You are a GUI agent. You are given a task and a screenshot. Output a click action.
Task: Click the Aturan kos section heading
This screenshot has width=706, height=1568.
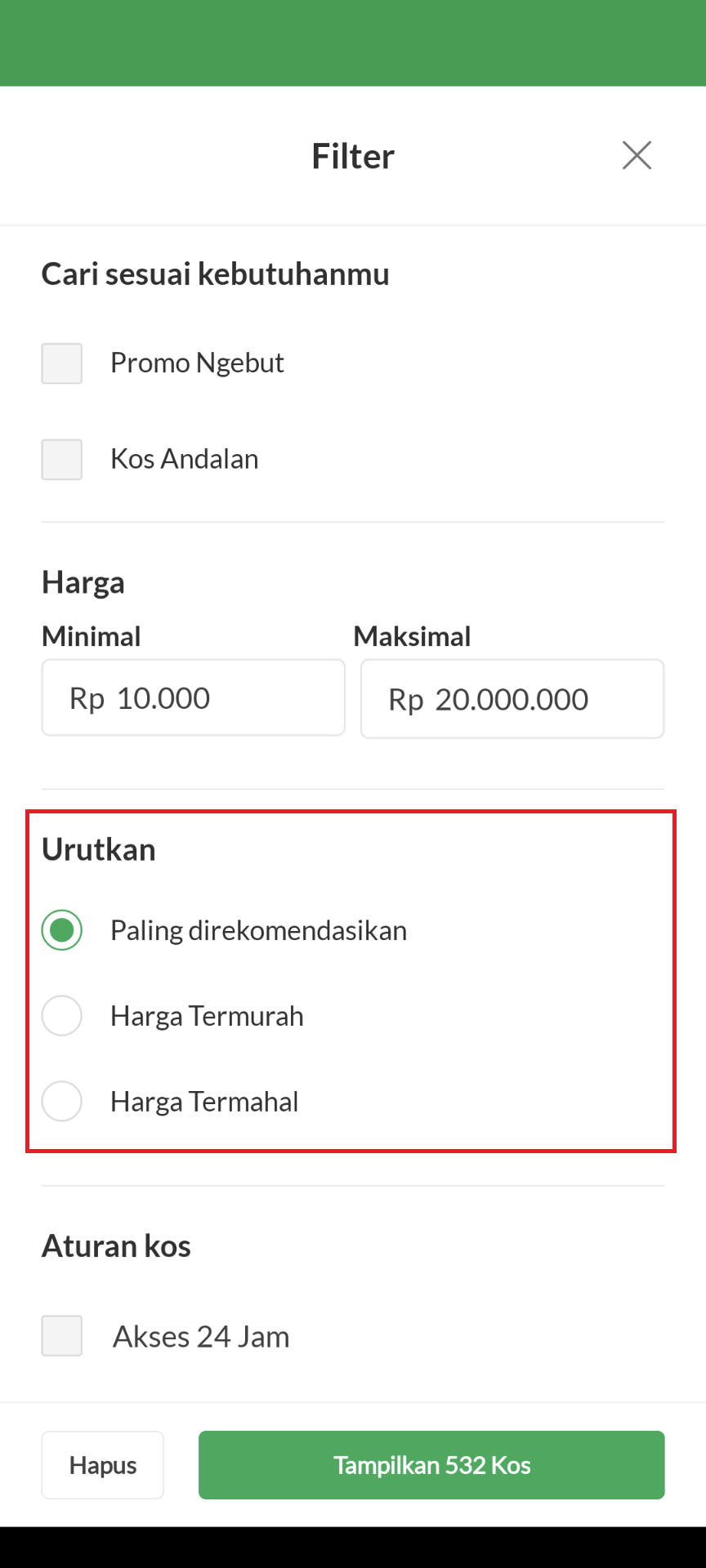[116, 1246]
